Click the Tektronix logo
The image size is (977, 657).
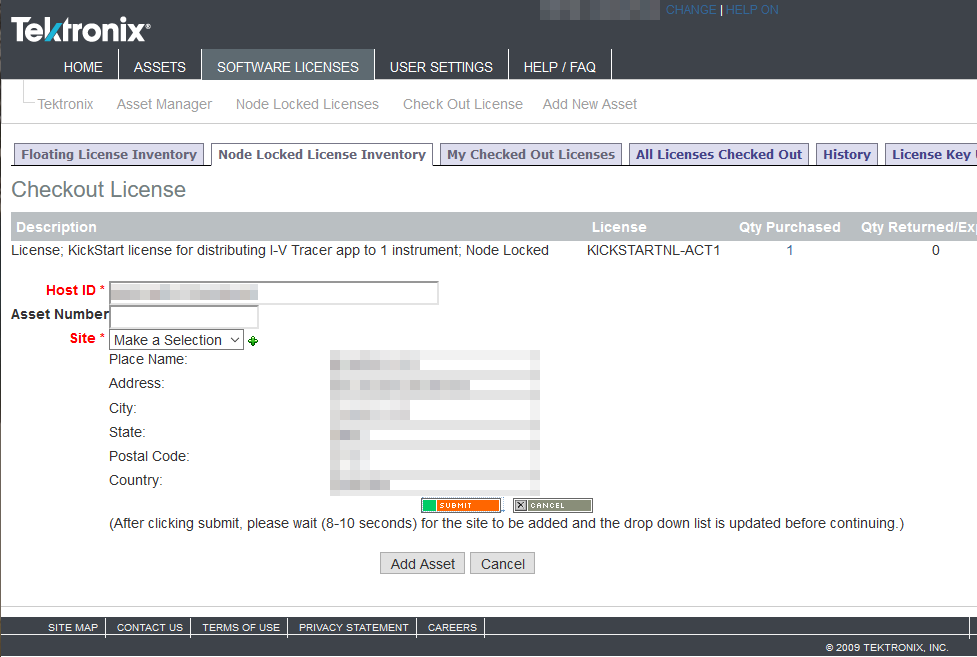(x=80, y=29)
